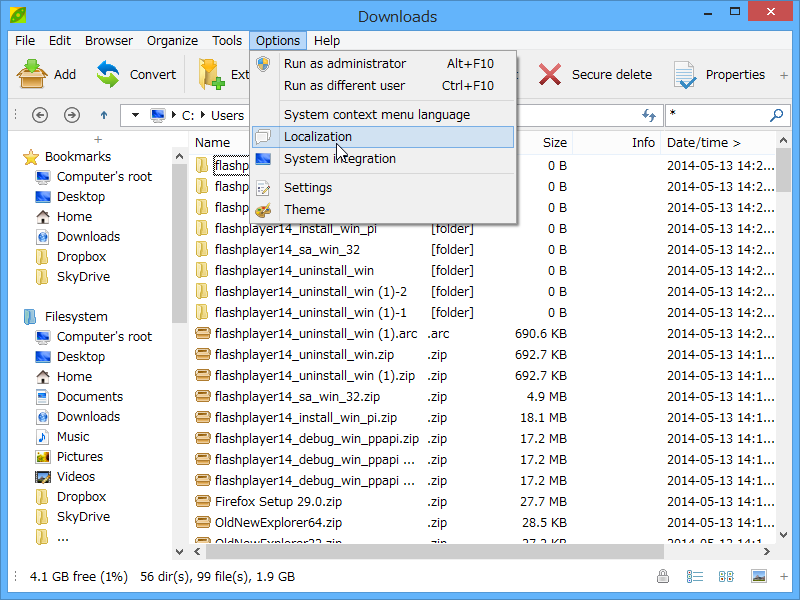This screenshot has width=800, height=600.
Task: Click the computer icon in address bar
Action: pyautogui.click(x=158, y=115)
